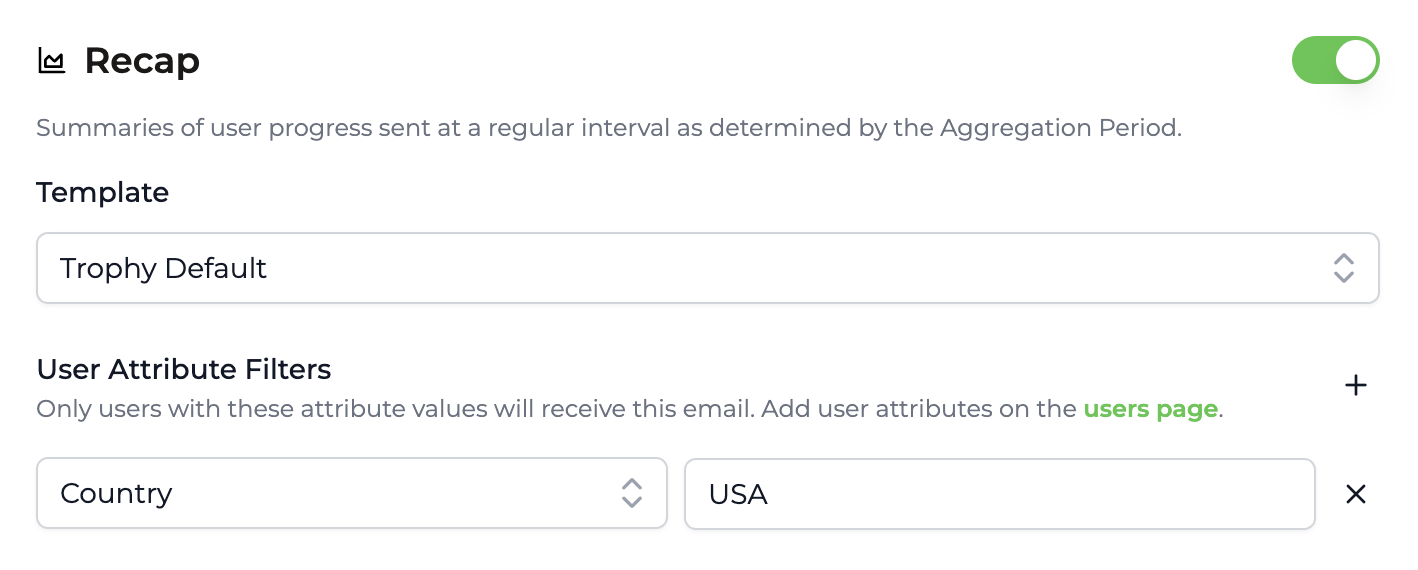Open the users page link
1418x570 pixels.
click(x=1150, y=409)
